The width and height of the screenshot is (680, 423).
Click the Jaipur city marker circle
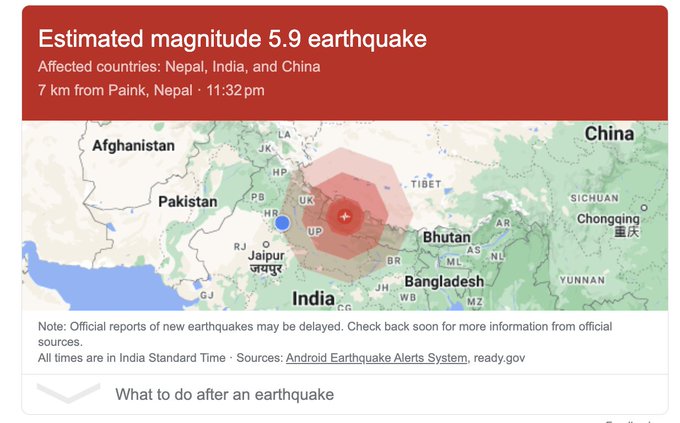[266, 245]
